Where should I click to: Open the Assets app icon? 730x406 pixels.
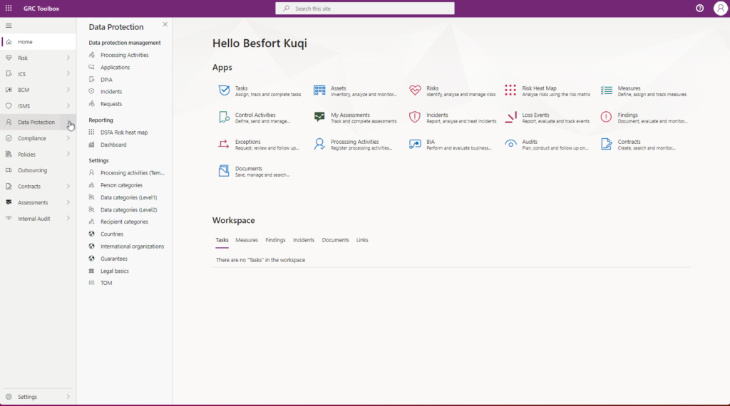tap(319, 90)
